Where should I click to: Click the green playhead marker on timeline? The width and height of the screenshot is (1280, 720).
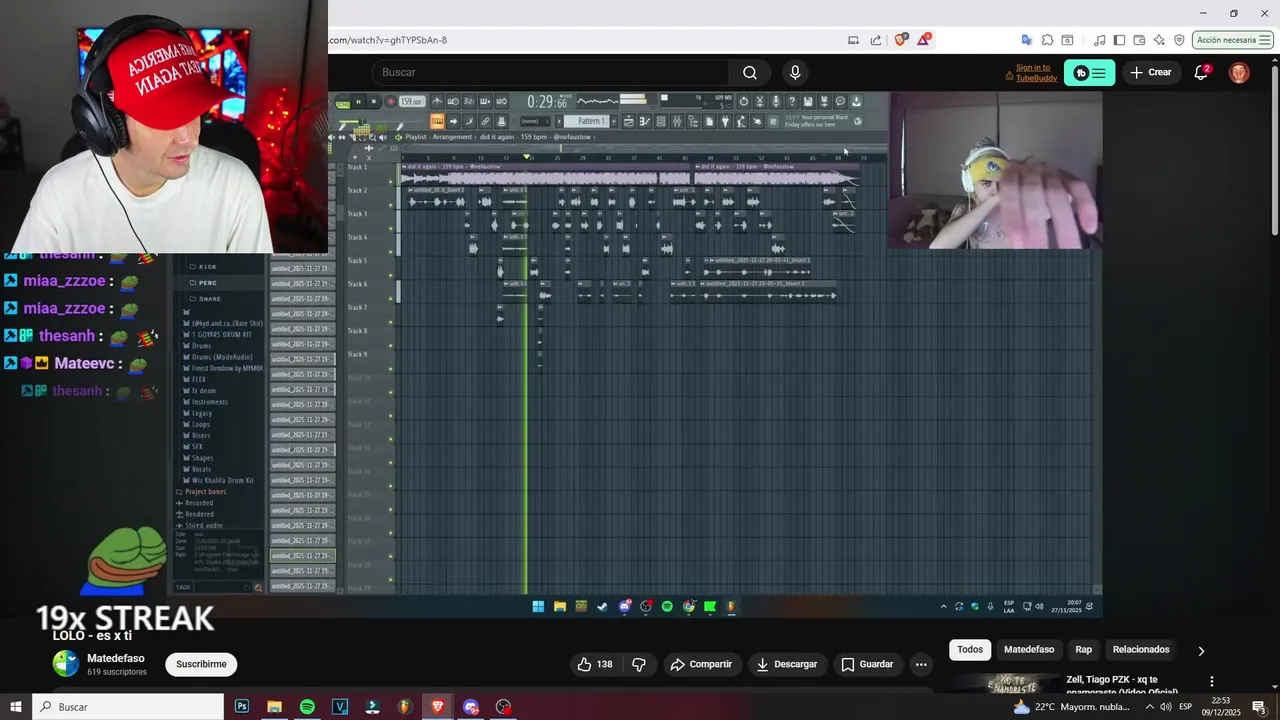tap(527, 157)
